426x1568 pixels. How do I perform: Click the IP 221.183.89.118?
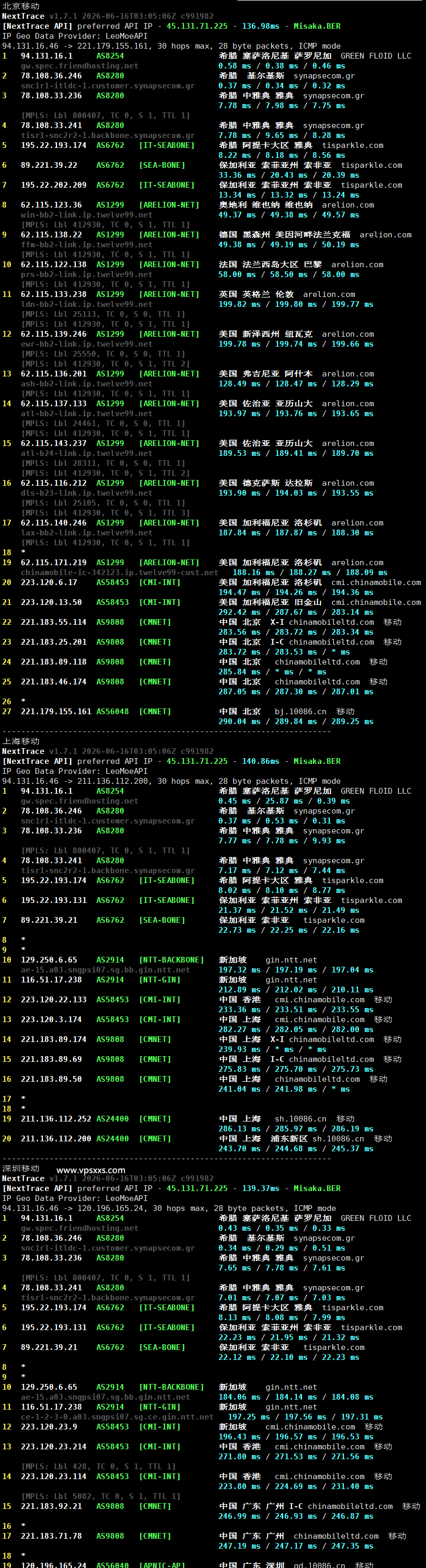coord(53,662)
